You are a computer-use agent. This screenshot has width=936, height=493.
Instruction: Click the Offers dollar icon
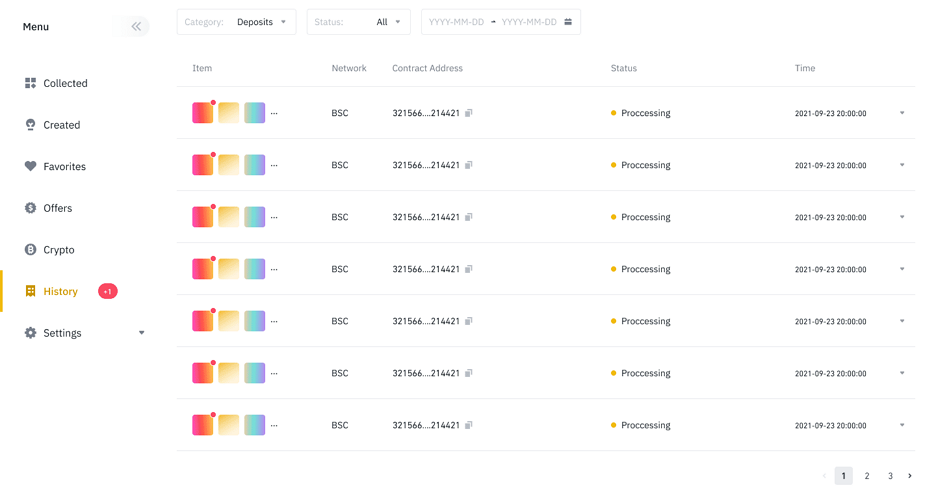click(x=30, y=208)
